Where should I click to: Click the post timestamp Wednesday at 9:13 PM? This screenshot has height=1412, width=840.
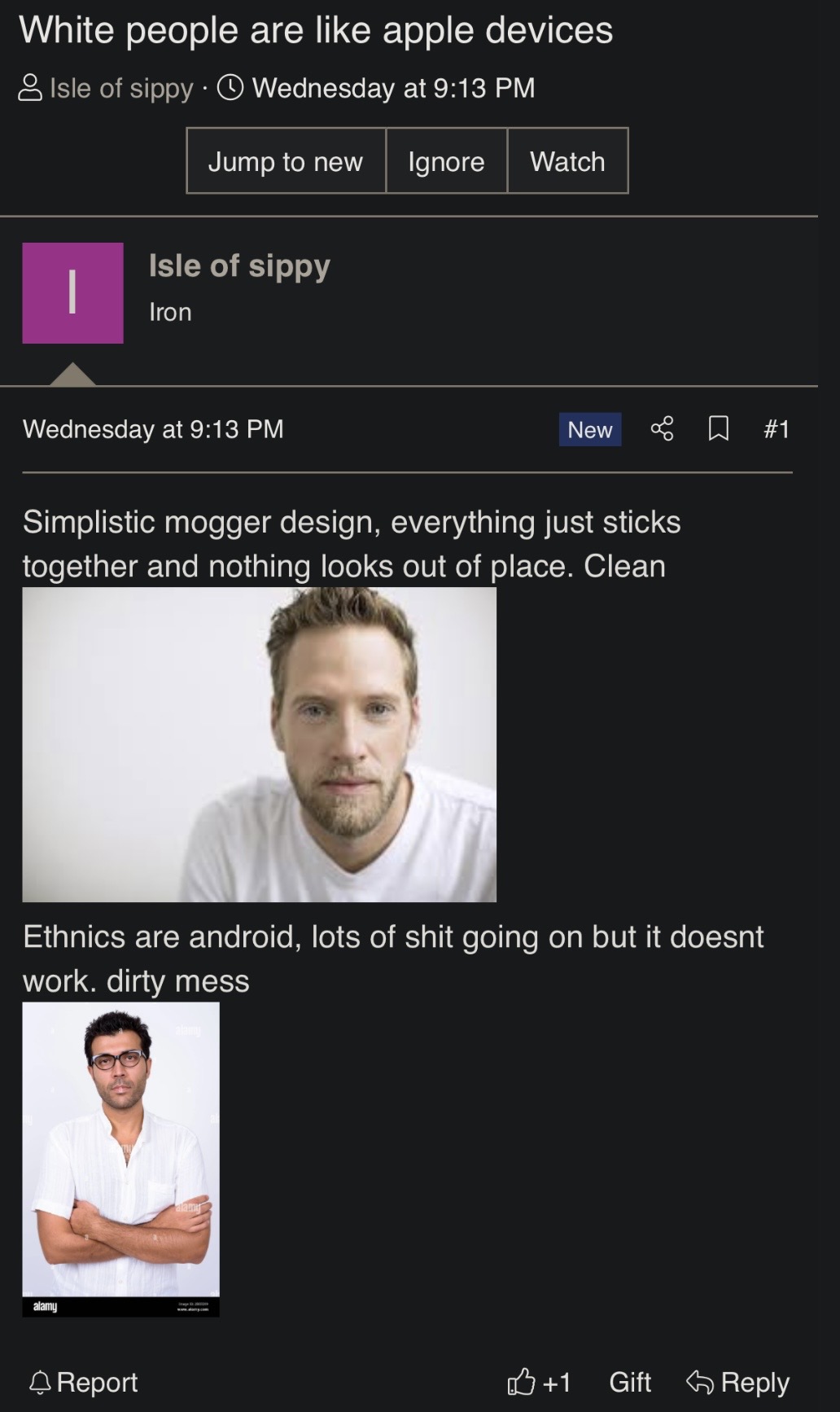[x=153, y=429]
